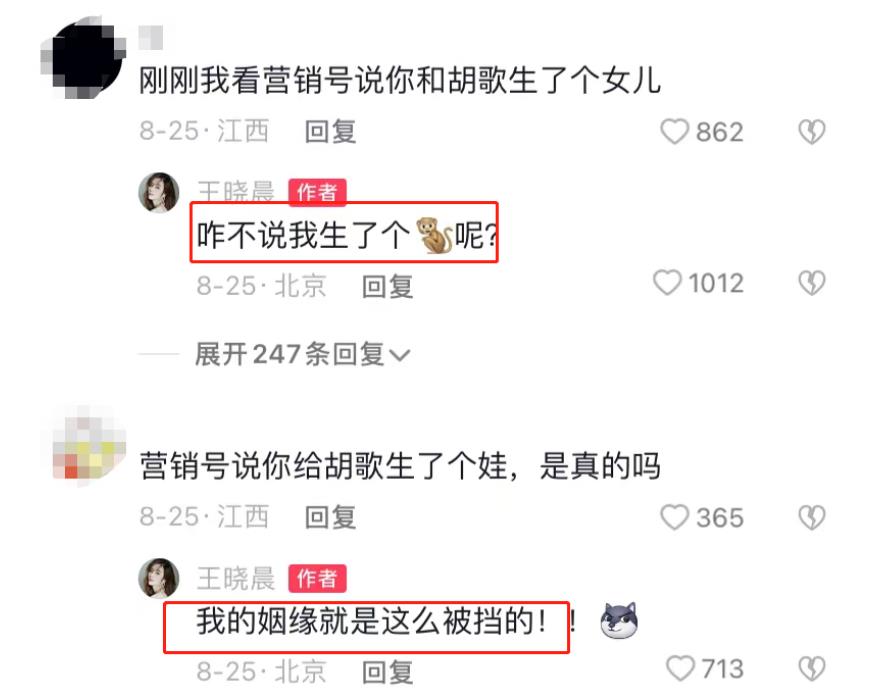Viewport: 881px width, 697px height.
Task: Like the comment with 862 likes
Action: tap(674, 132)
